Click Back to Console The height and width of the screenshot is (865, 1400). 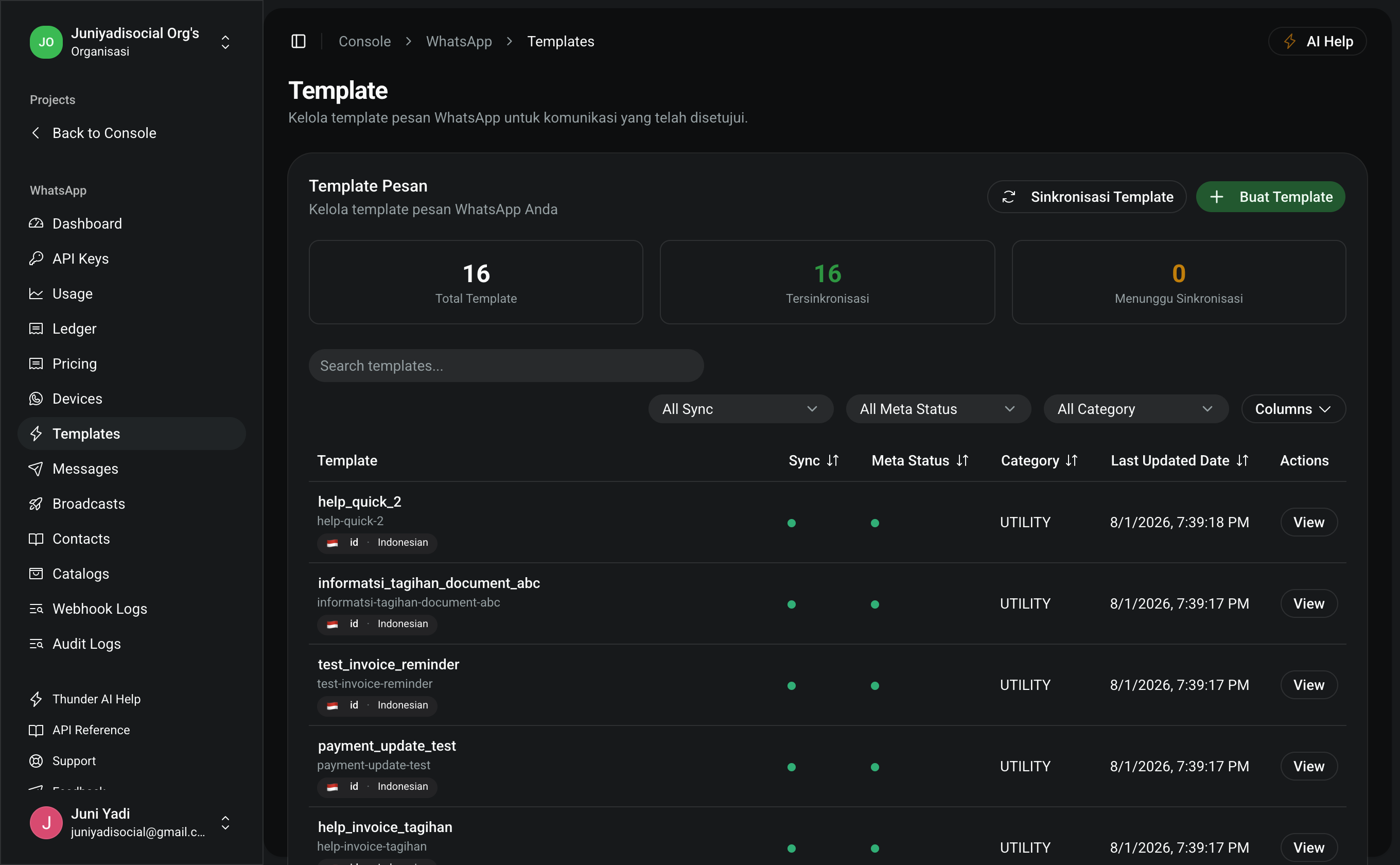coord(132,133)
